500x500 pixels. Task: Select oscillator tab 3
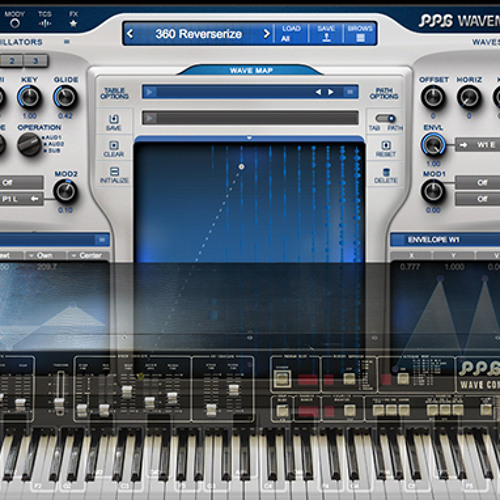(36, 61)
